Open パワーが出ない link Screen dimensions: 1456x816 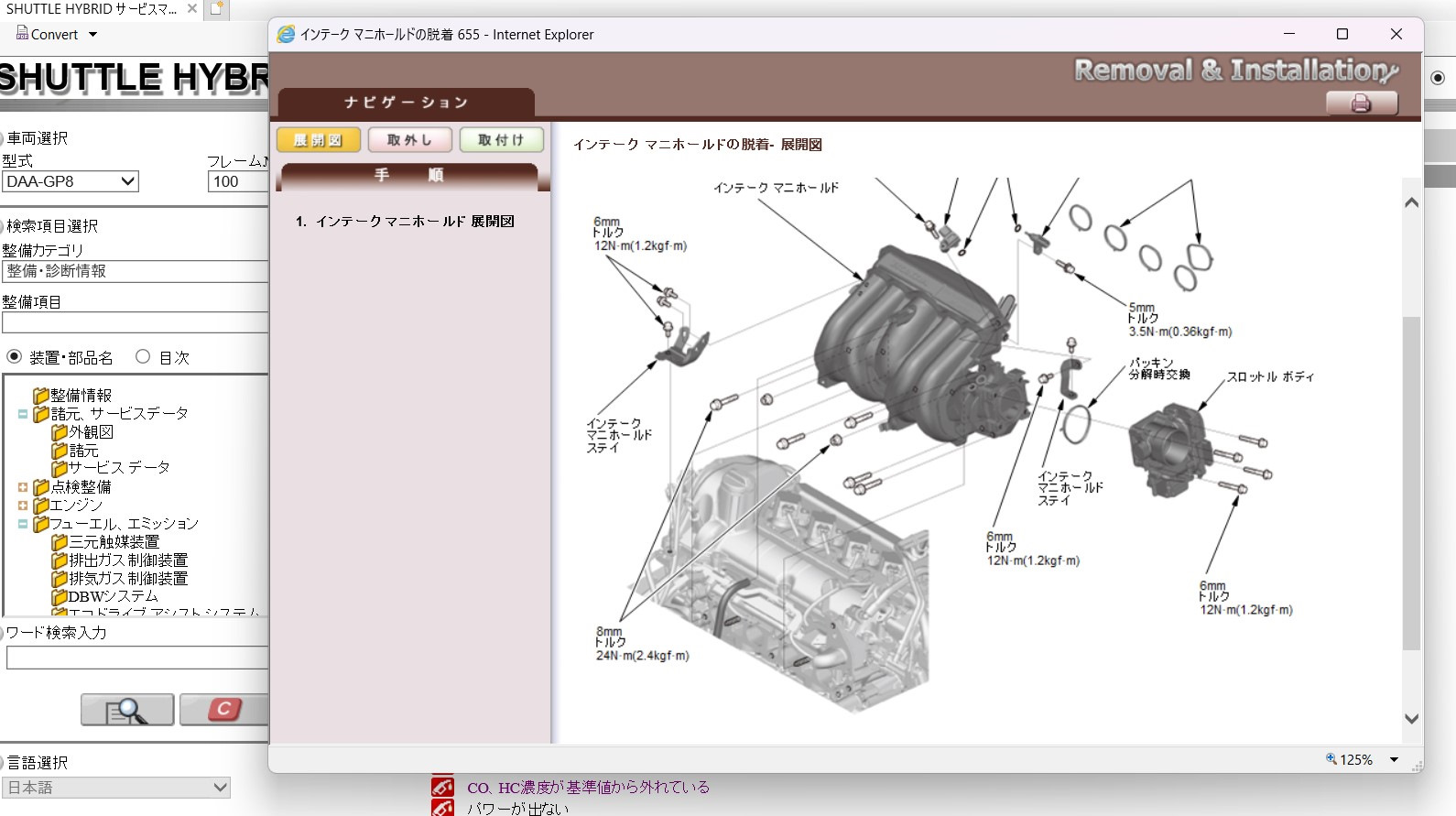pyautogui.click(x=517, y=809)
